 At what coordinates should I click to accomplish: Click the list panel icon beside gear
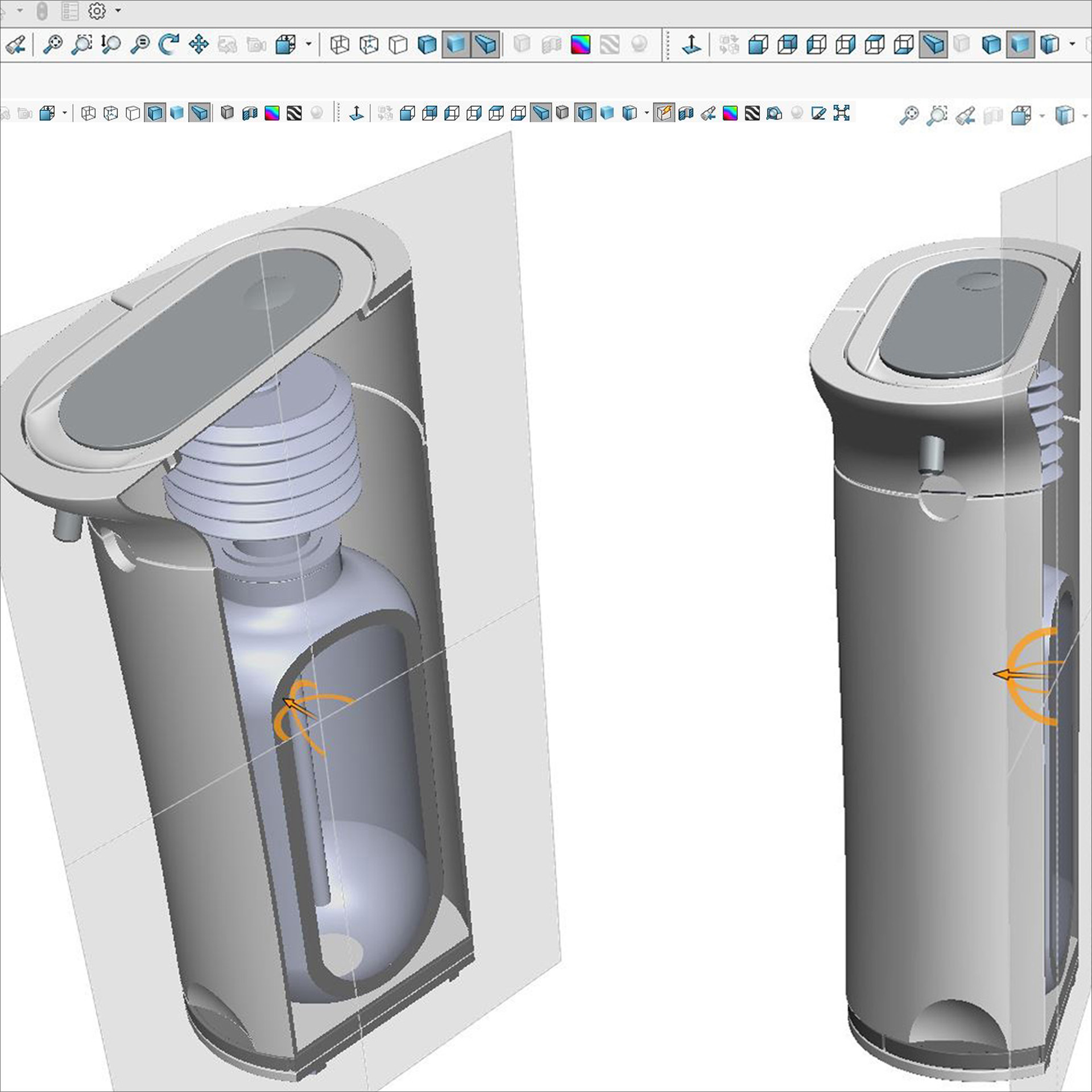[x=70, y=10]
